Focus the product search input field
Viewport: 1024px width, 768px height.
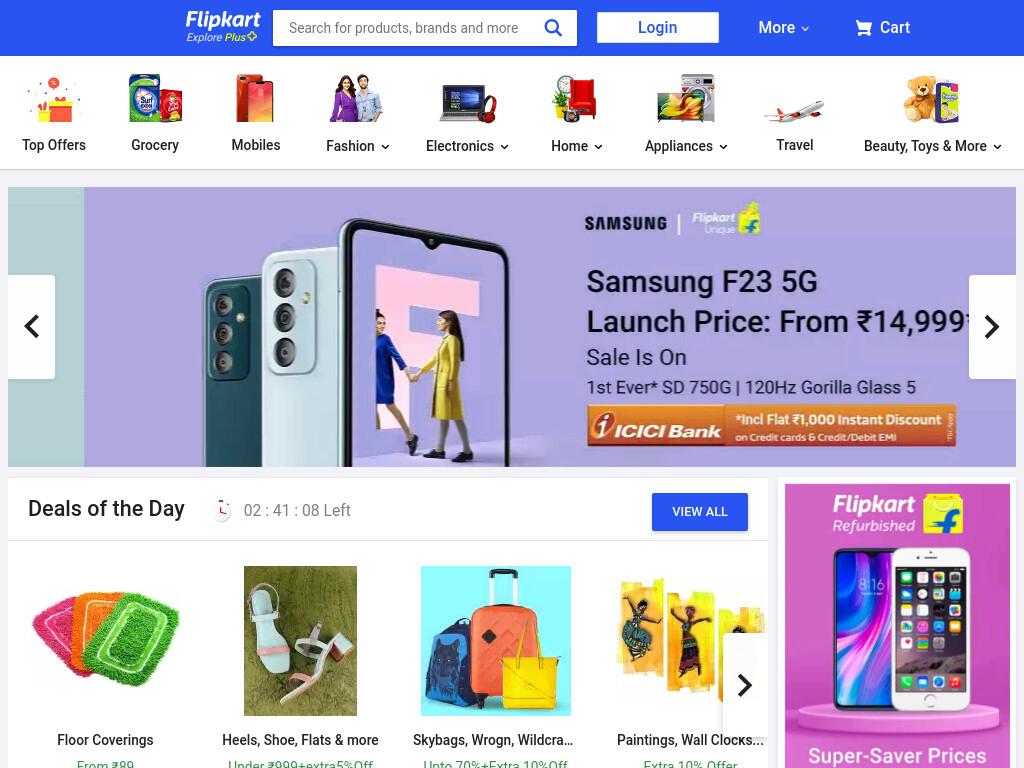point(408,28)
